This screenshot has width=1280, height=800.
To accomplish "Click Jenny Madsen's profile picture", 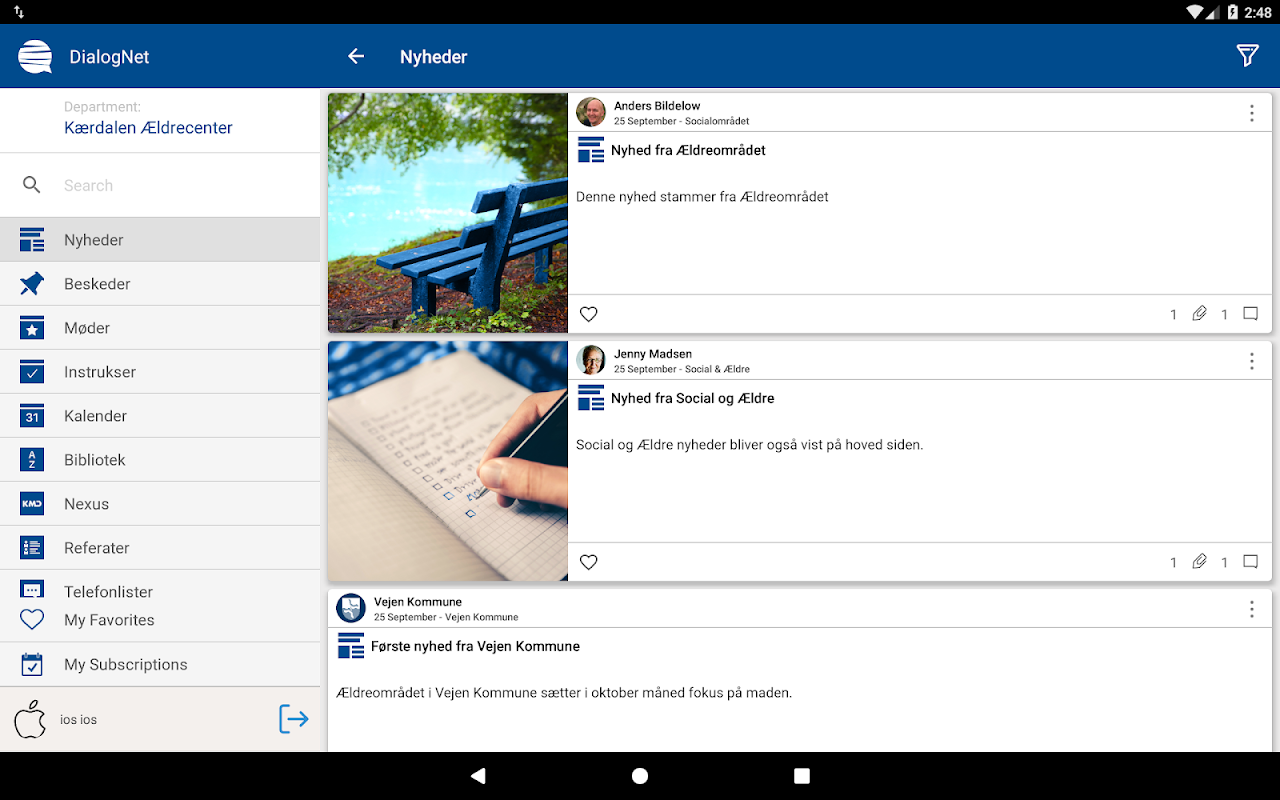I will pos(591,360).
